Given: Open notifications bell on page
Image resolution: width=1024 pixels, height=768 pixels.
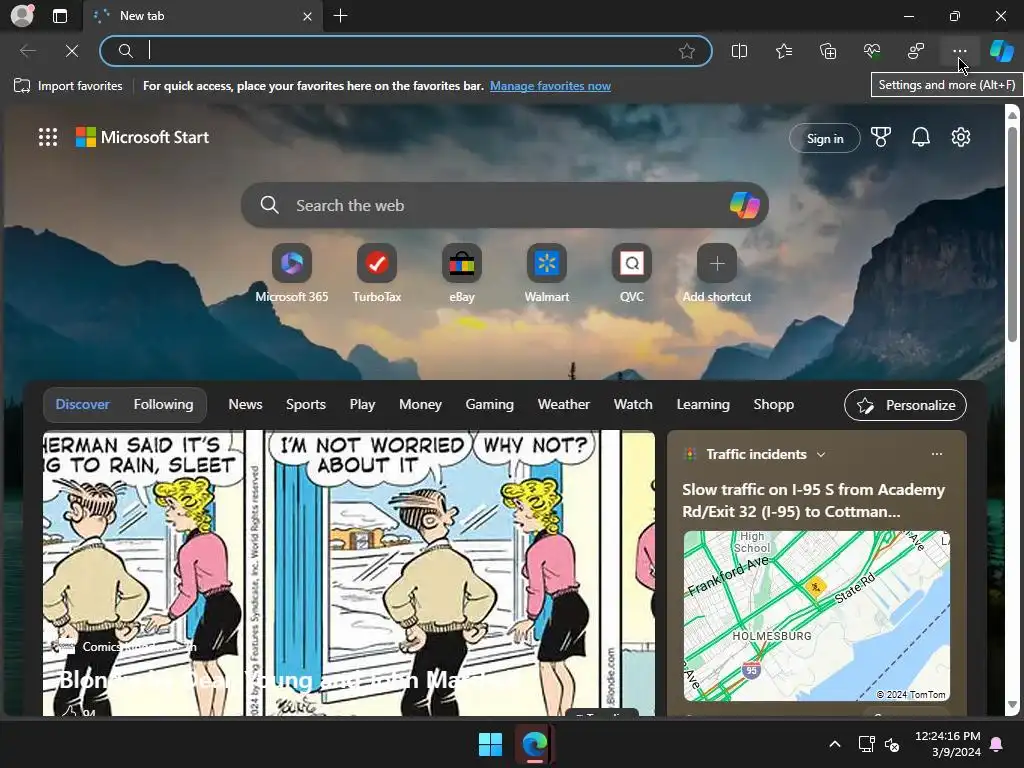Looking at the screenshot, I should coord(921,137).
